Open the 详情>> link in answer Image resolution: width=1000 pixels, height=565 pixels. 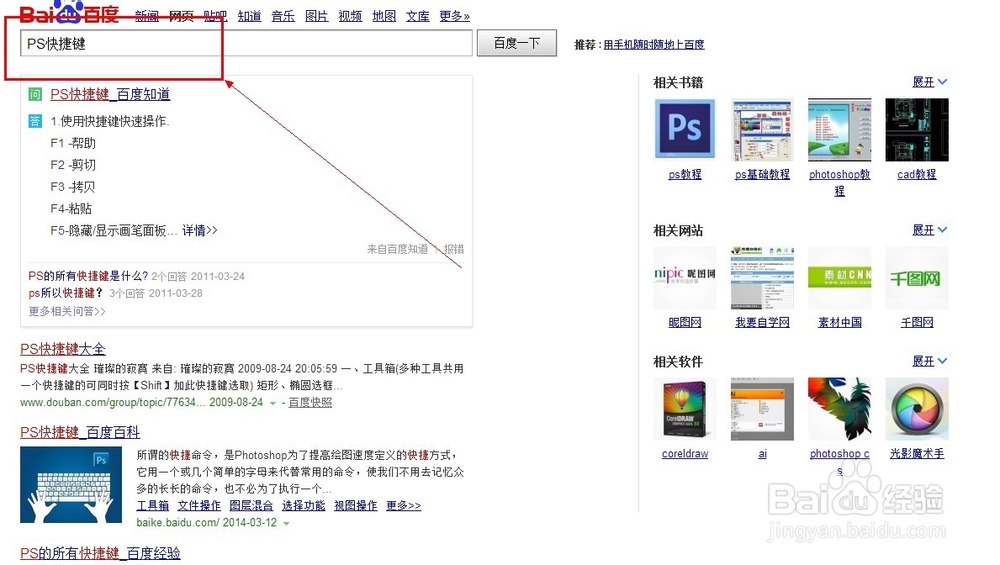(x=200, y=230)
